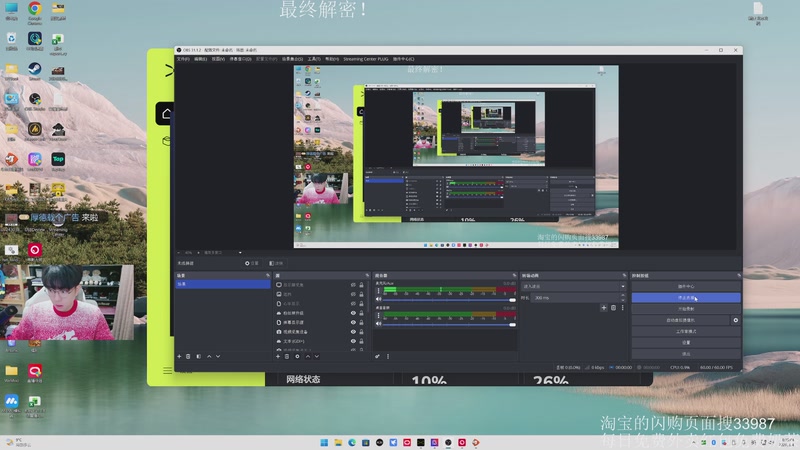Image resolution: width=800 pixels, height=450 pixels.
Task: Add a new source with the plus icon
Action: coord(278,356)
